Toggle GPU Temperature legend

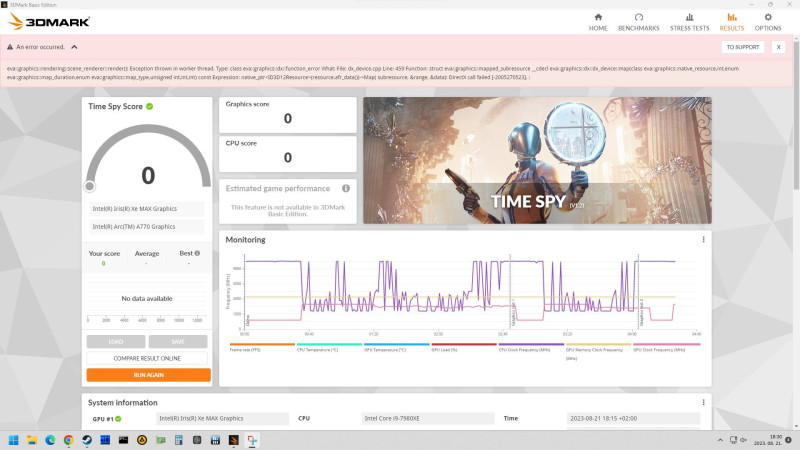396,347
